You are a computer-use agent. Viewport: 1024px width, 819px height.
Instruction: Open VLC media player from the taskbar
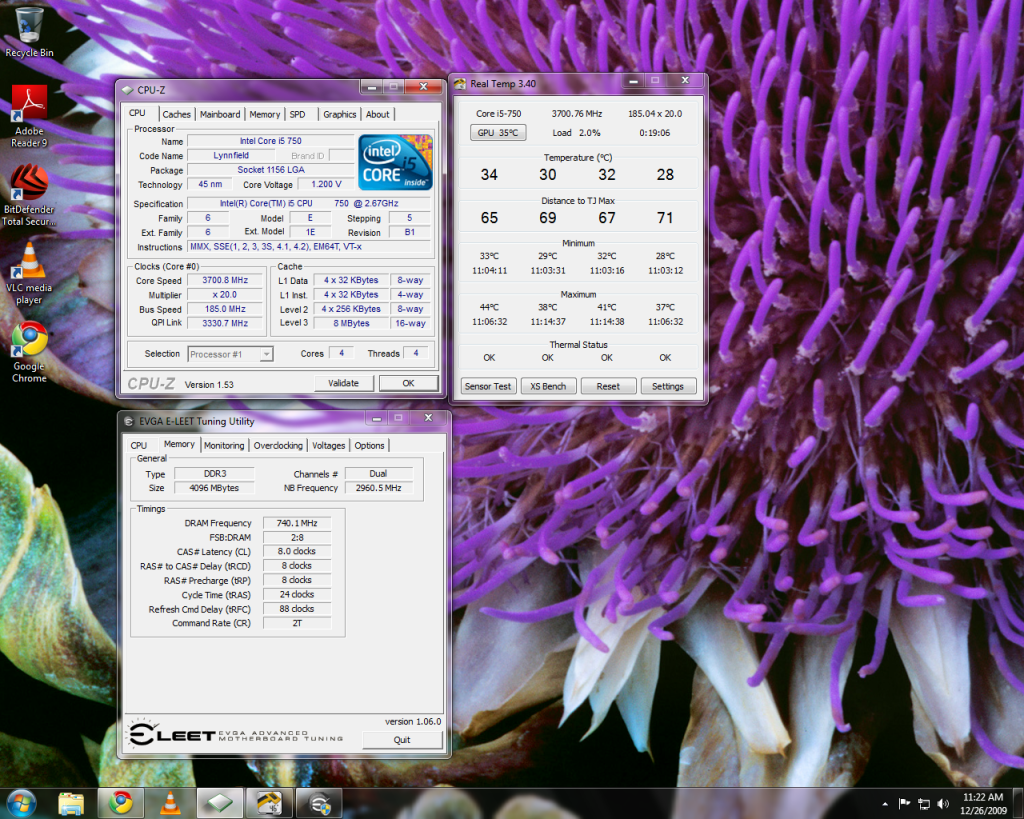point(170,802)
